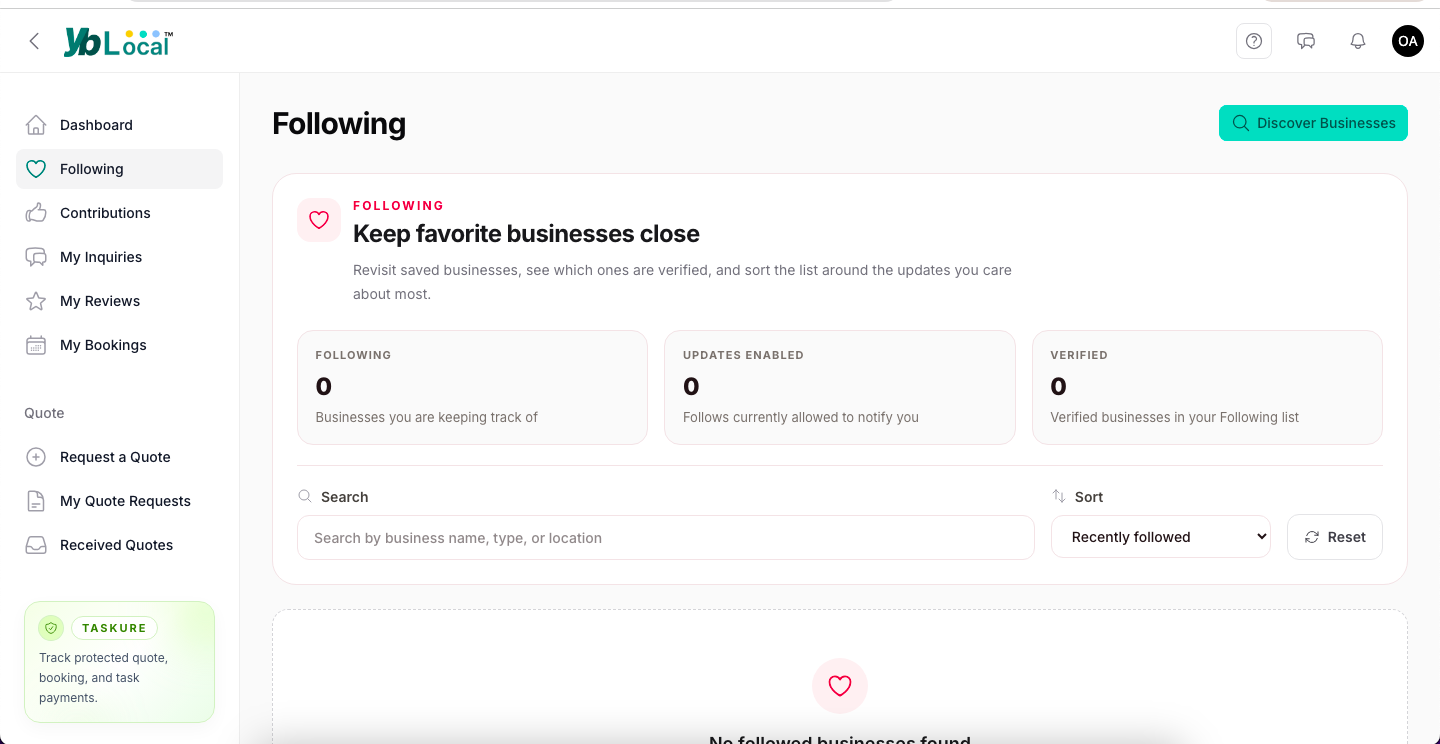Open the notifications bell icon
Viewport: 1440px width, 744px height.
tap(1358, 41)
